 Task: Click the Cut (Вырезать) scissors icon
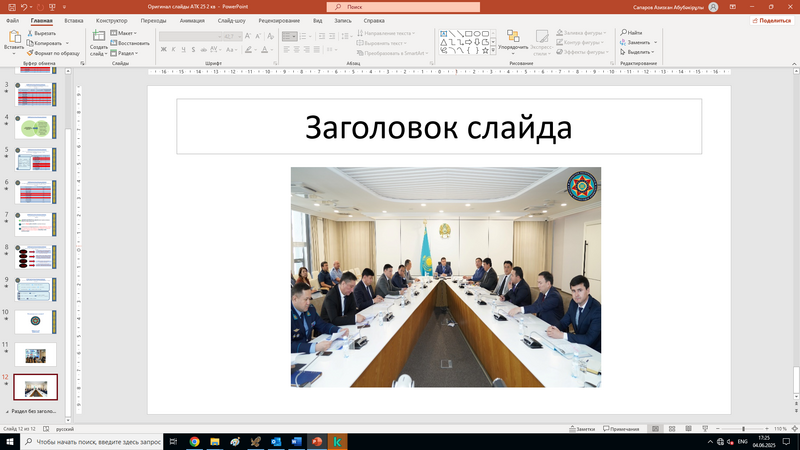[30, 33]
